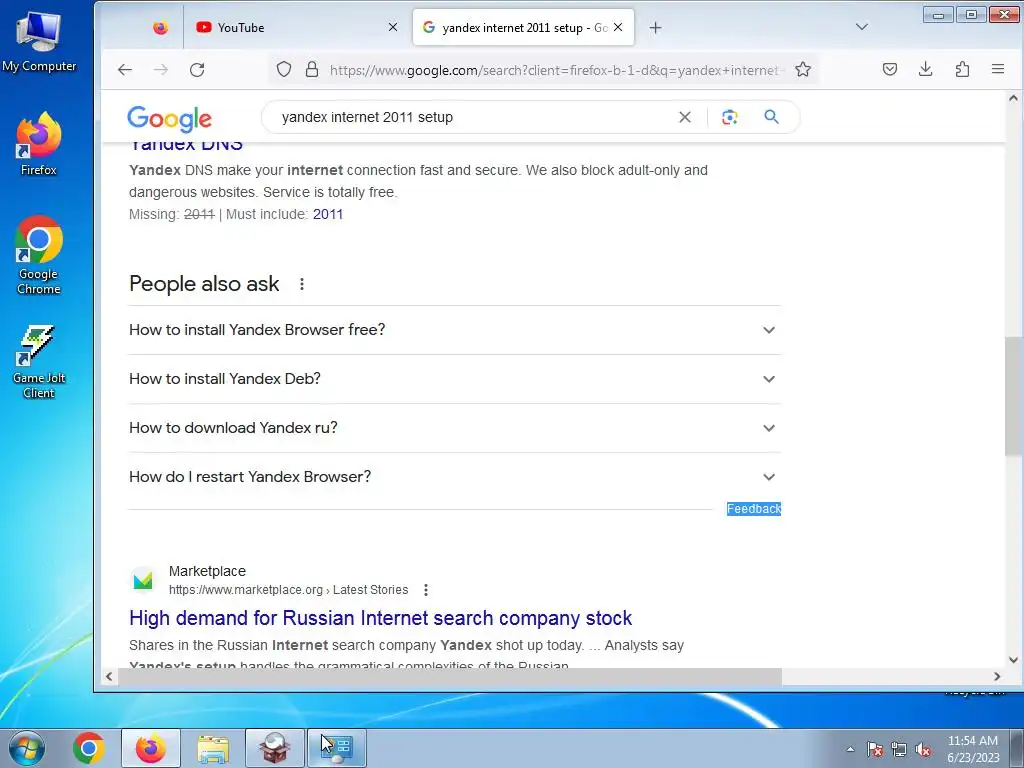Click the scroll down arrow button
Viewport: 1024px width, 768px height.
[1013, 660]
